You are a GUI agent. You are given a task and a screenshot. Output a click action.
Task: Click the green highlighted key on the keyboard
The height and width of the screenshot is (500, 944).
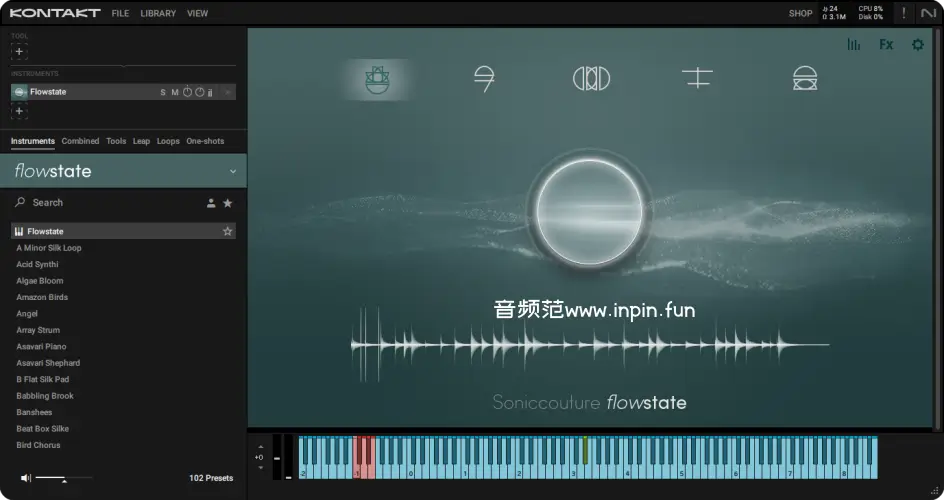[x=585, y=451]
